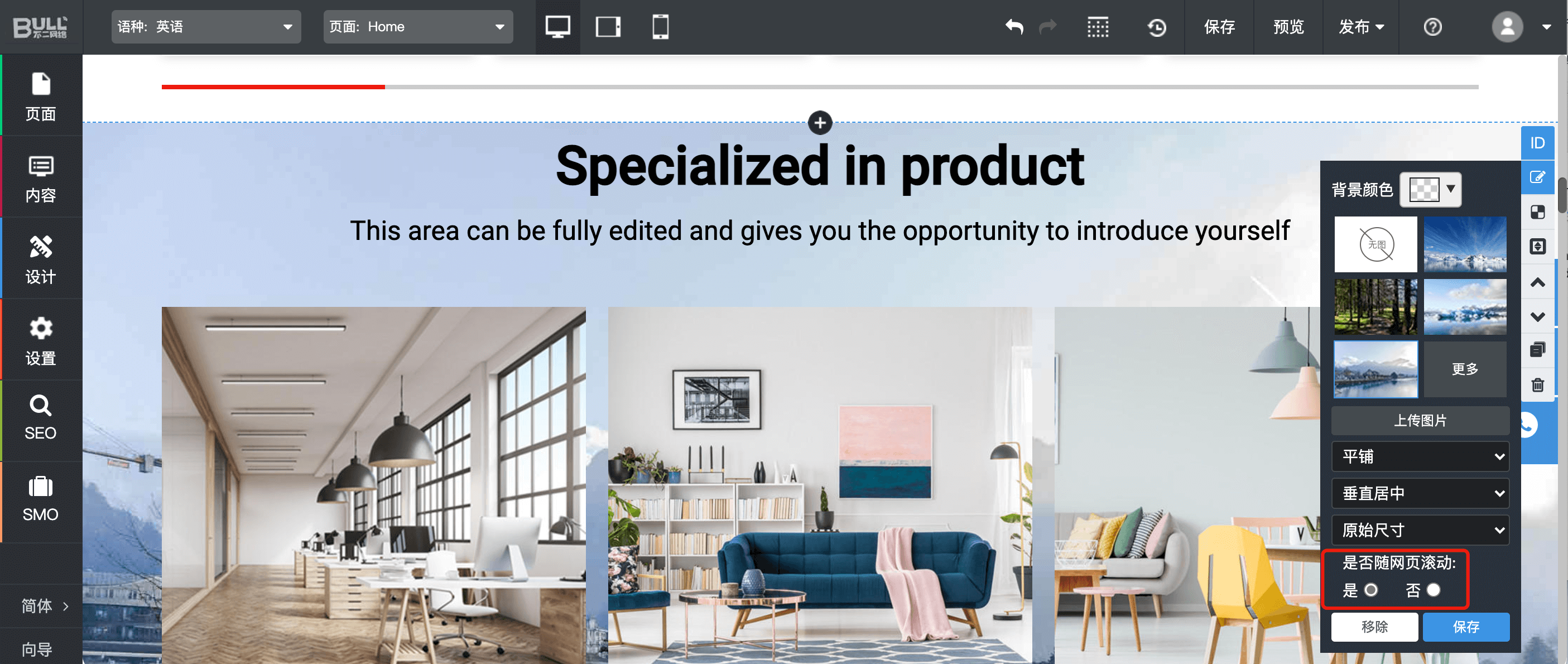Click the 移除 remove button
The image size is (1568, 664).
tap(1374, 626)
